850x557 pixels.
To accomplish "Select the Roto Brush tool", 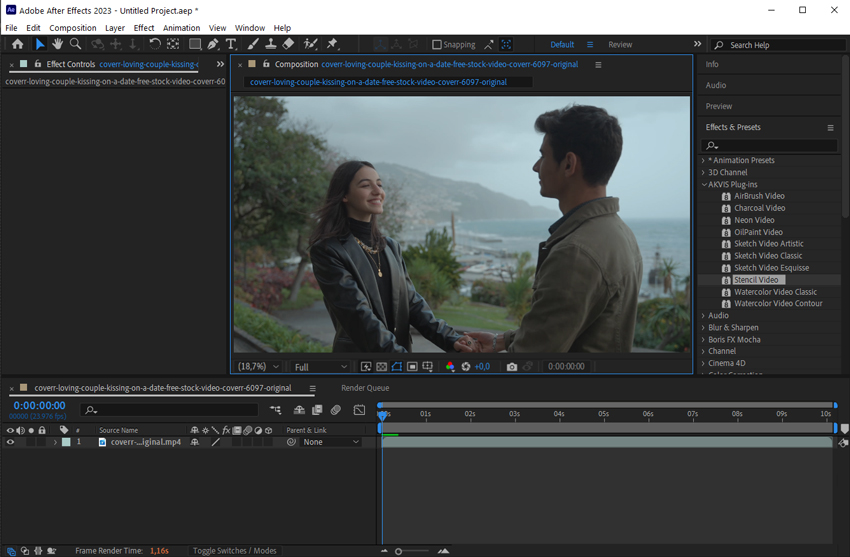I will (x=311, y=44).
